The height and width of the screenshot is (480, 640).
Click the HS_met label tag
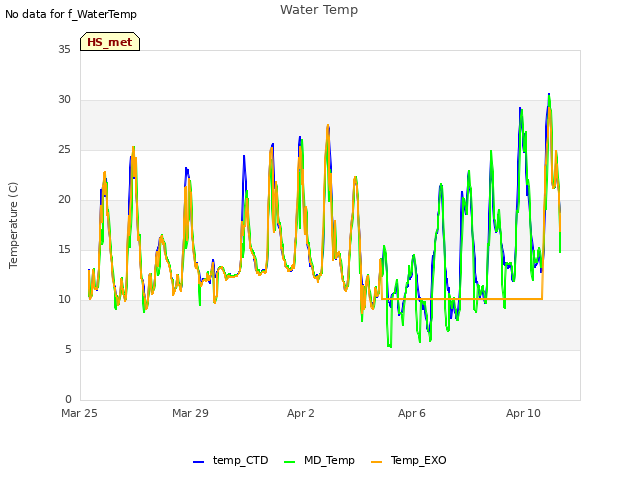click(110, 42)
